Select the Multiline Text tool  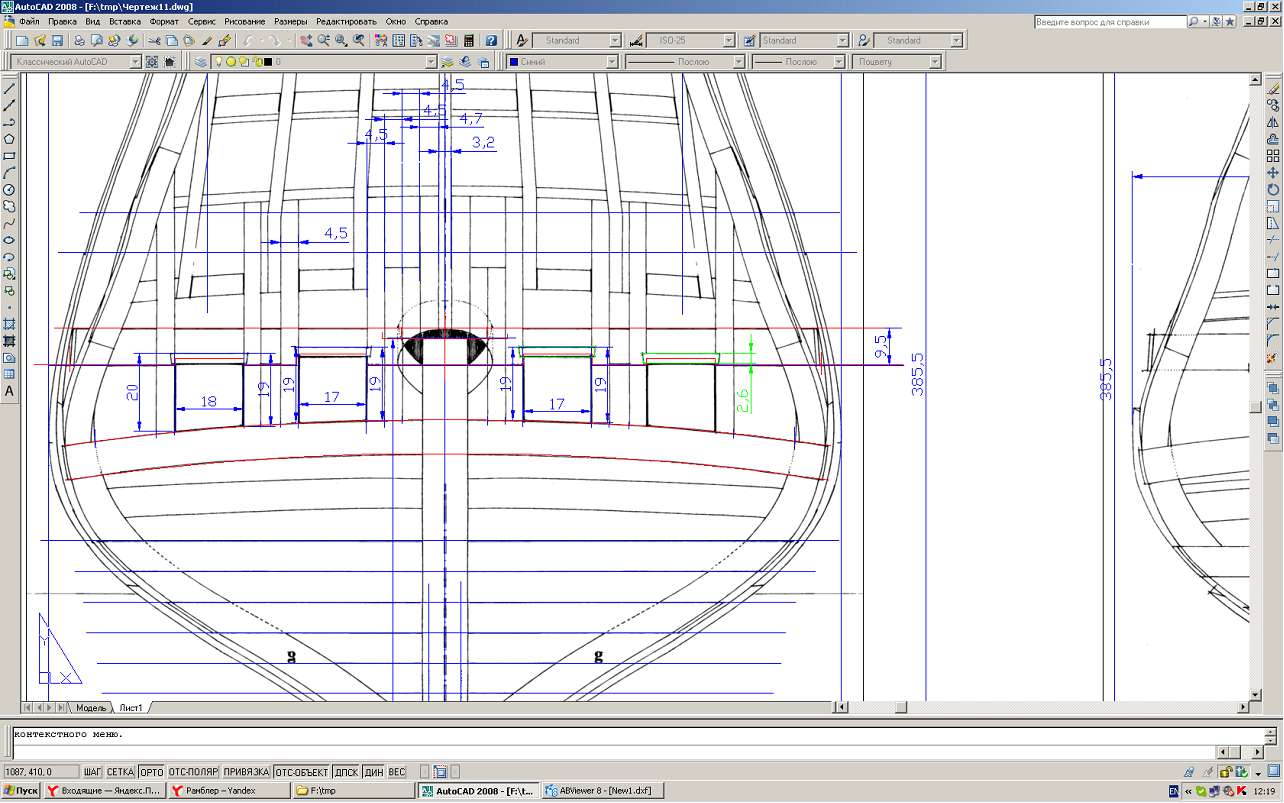coord(9,391)
